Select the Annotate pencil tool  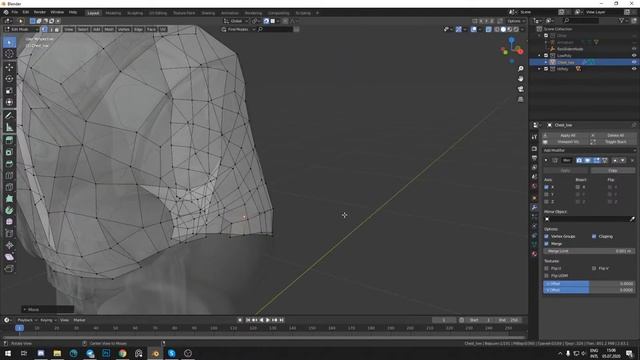pos(9,116)
